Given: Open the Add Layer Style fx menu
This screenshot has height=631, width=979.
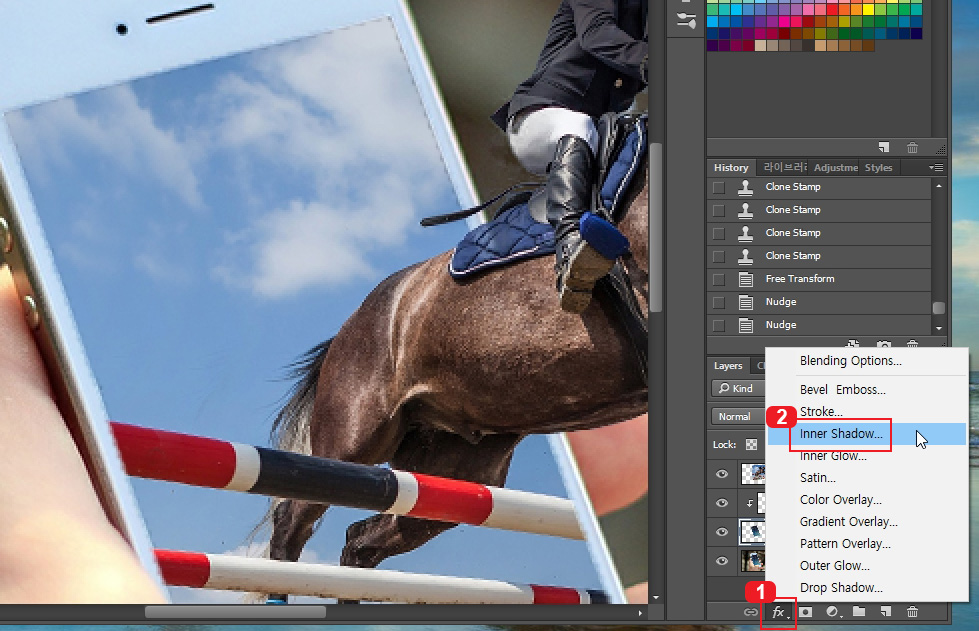Looking at the screenshot, I should pos(779,611).
